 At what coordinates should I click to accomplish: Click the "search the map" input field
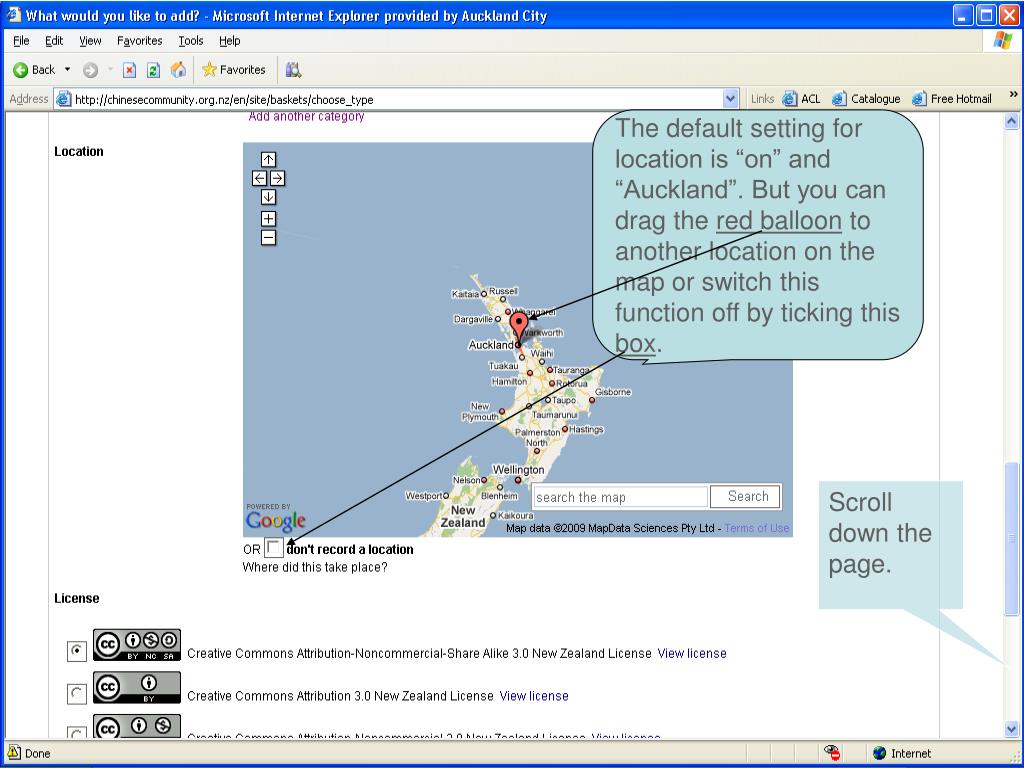(x=620, y=497)
